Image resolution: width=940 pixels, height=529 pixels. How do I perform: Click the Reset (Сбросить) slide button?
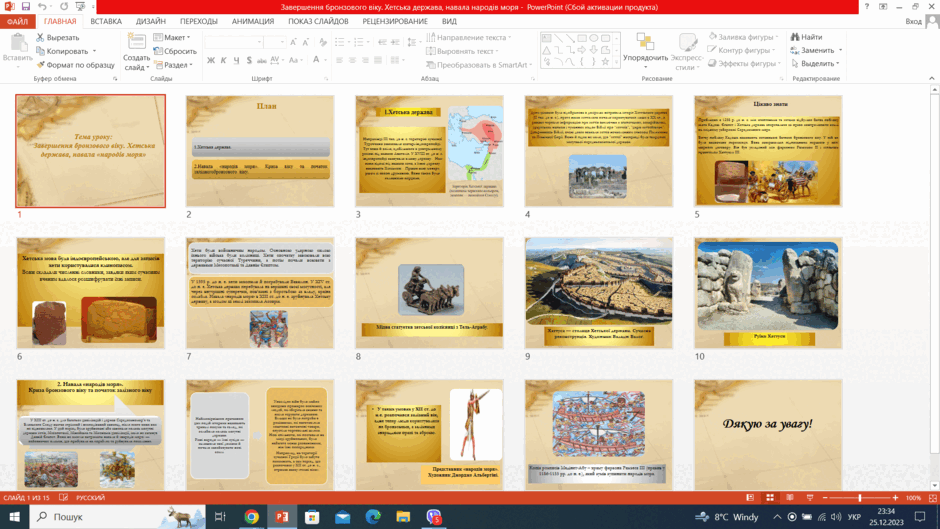tap(175, 51)
